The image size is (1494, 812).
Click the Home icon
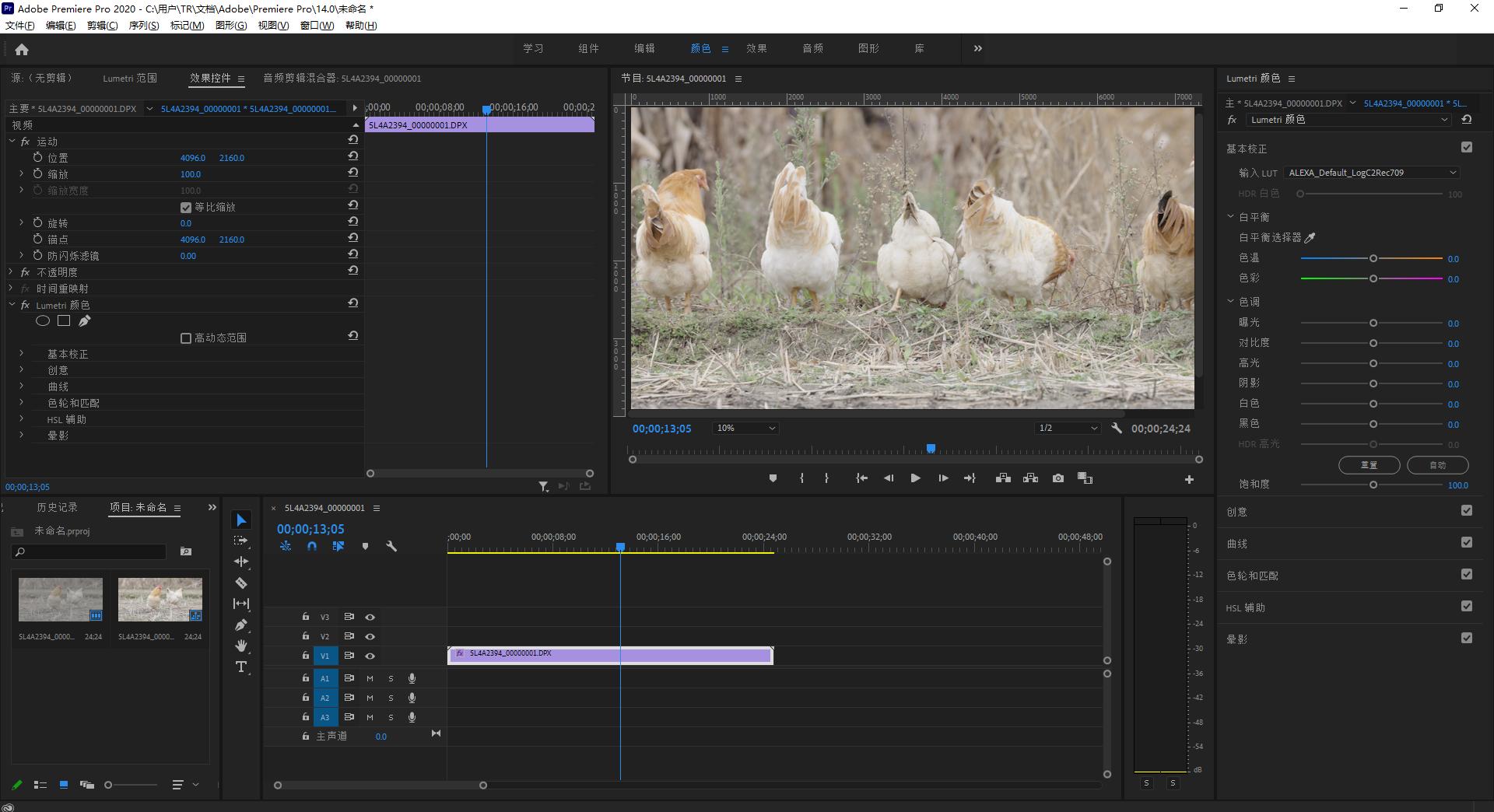(x=22, y=50)
